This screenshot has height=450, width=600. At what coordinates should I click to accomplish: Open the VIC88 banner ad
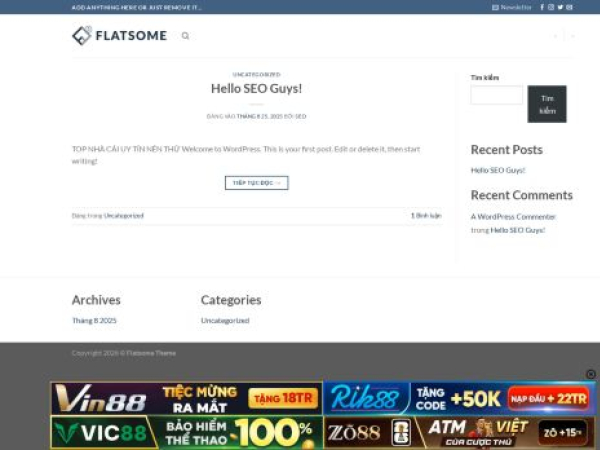(x=187, y=432)
